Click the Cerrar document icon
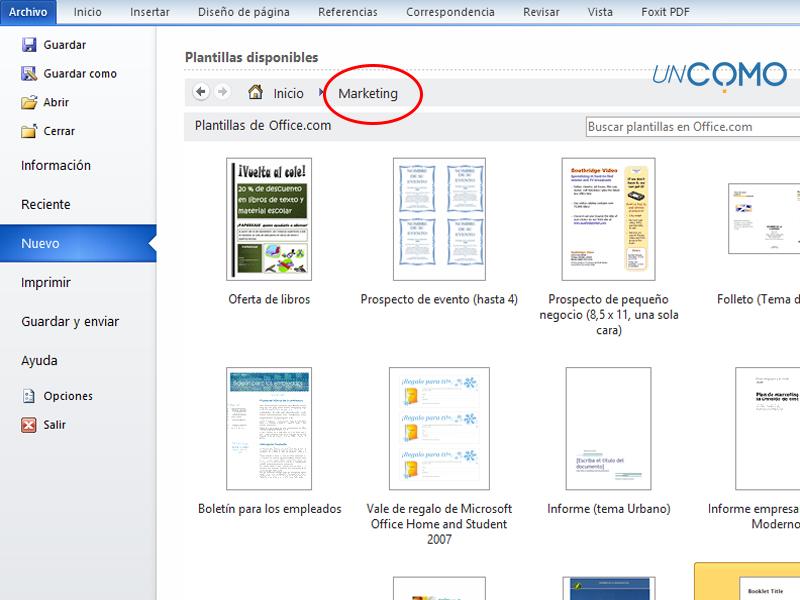The width and height of the screenshot is (800, 600). click(29, 131)
